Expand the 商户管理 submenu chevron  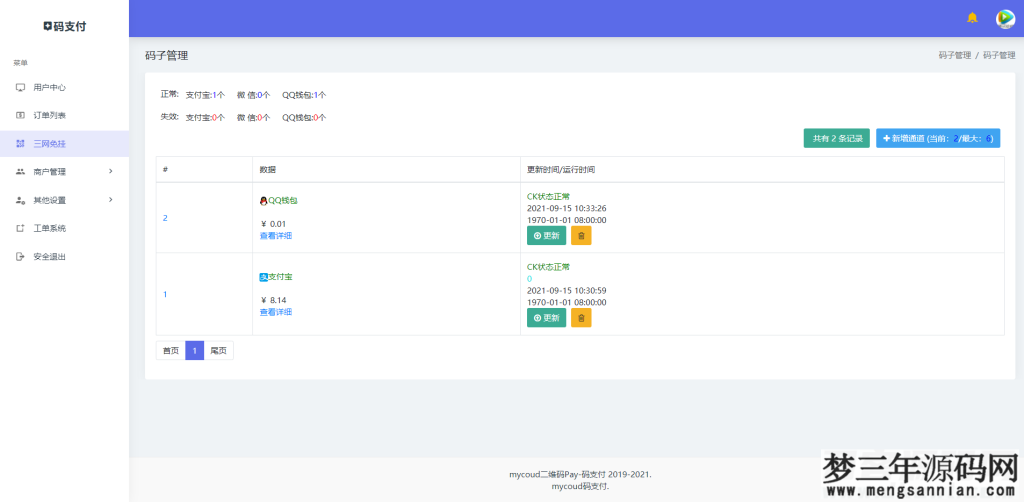[x=110, y=172]
